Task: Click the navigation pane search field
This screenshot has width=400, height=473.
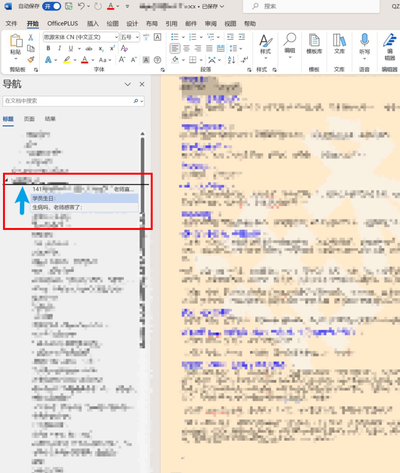Action: click(x=74, y=101)
